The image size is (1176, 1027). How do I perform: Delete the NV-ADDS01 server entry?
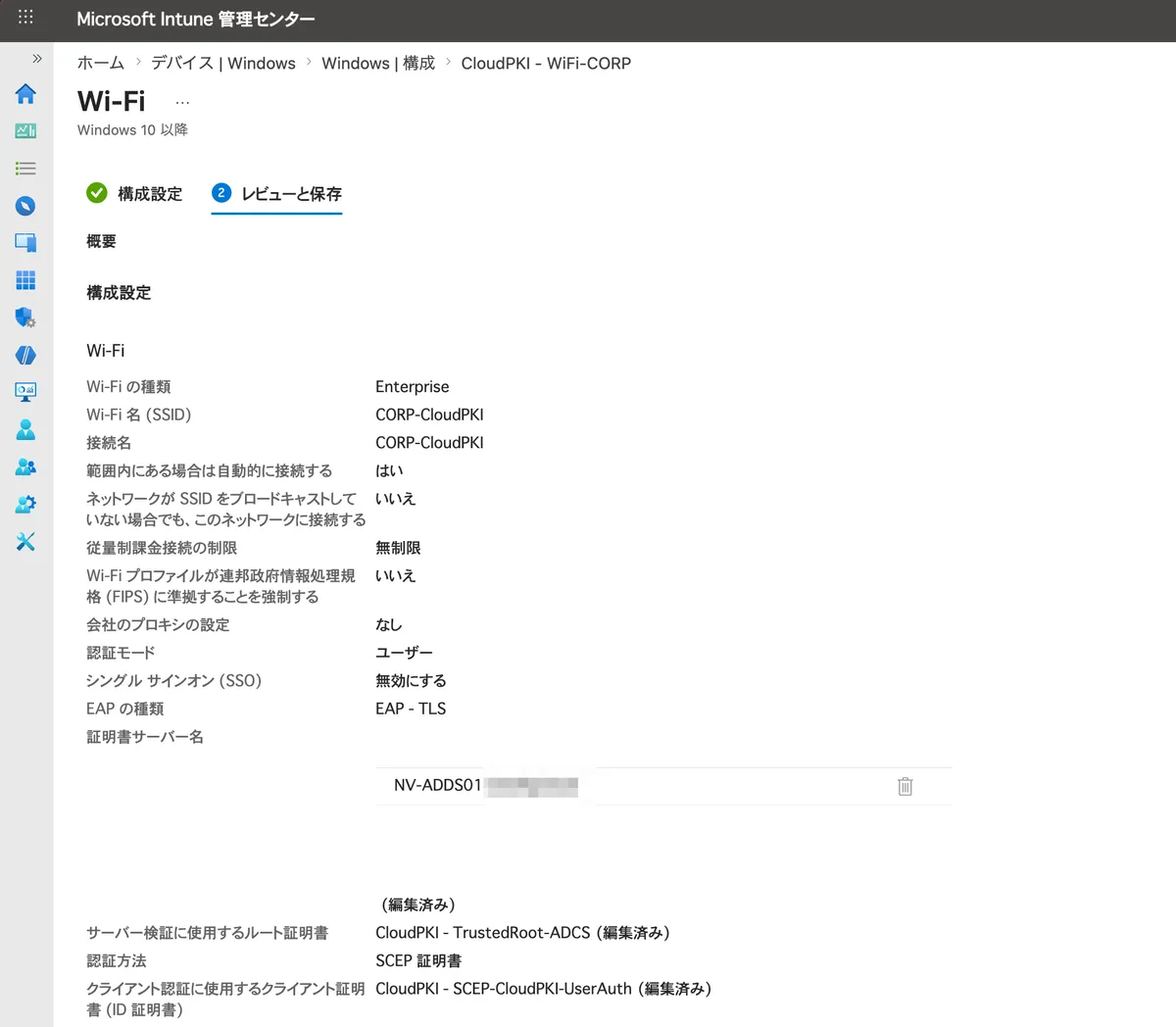(x=905, y=786)
